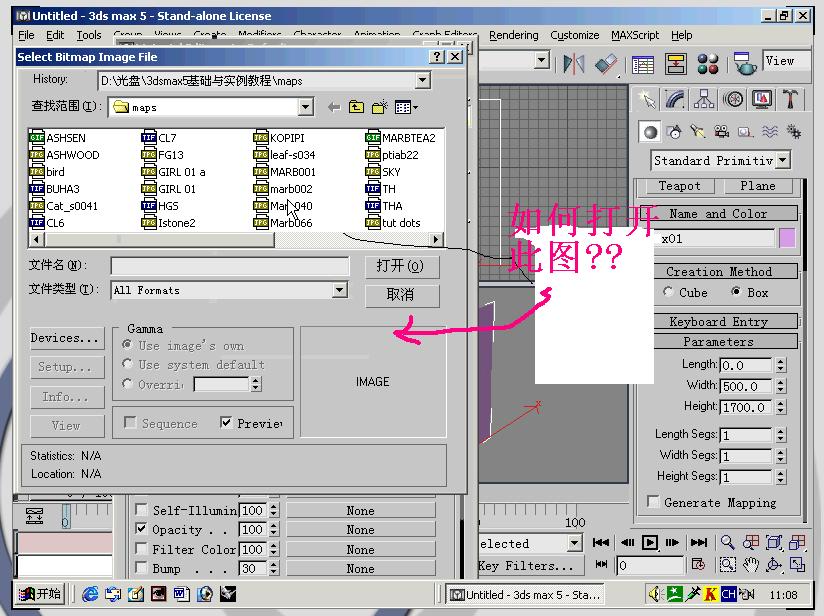Go back using the dialog back arrow icon
This screenshot has width=824, height=616.
click(x=334, y=107)
